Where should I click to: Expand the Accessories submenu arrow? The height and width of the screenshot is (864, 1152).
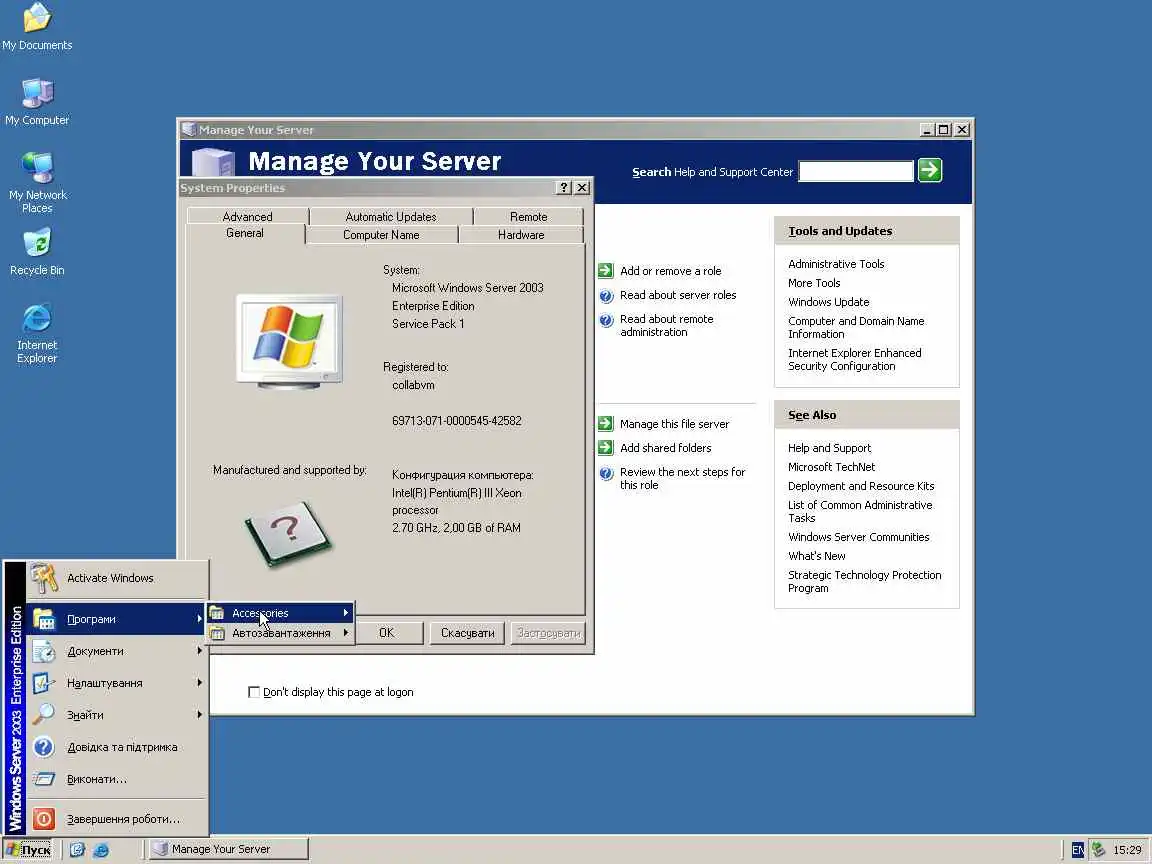coord(345,613)
